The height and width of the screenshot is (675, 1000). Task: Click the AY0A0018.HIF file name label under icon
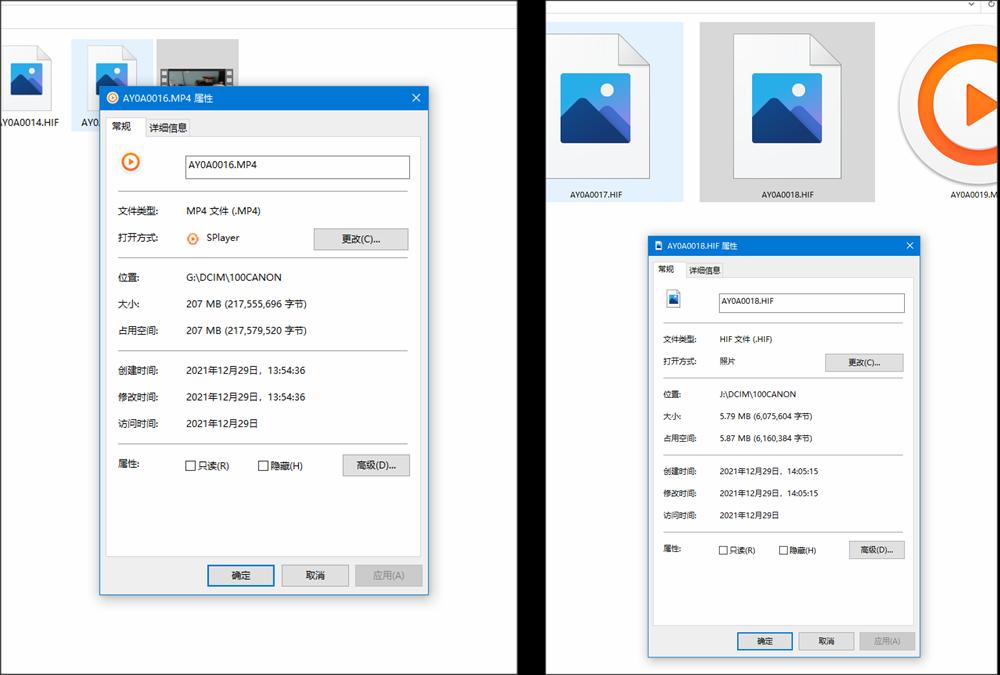[788, 195]
